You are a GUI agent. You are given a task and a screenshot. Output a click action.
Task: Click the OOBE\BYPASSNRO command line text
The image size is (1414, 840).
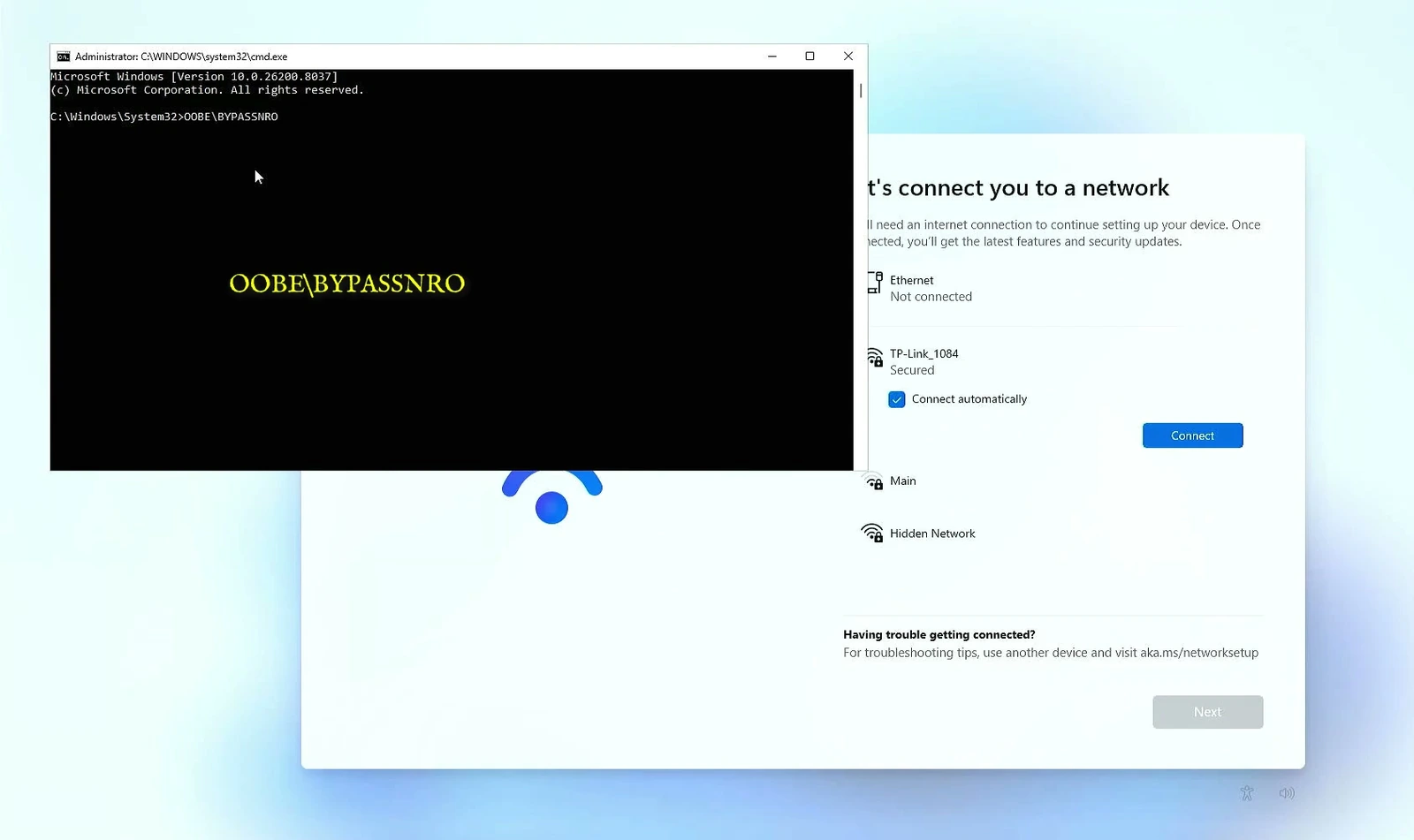(x=231, y=117)
